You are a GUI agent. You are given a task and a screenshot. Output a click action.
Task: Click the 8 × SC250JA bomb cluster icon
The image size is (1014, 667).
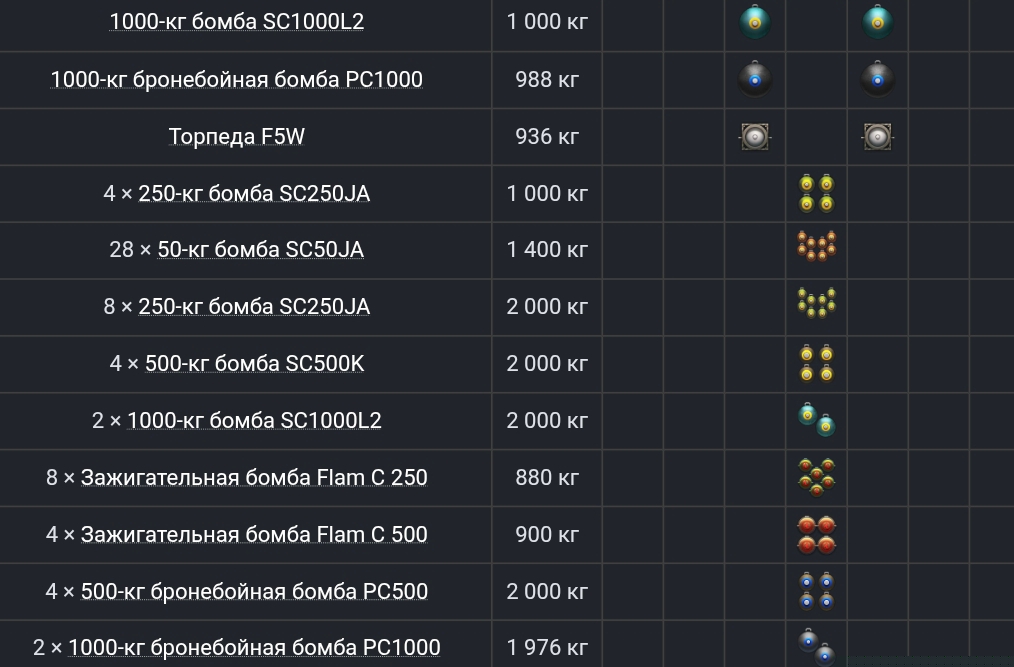coord(816,302)
